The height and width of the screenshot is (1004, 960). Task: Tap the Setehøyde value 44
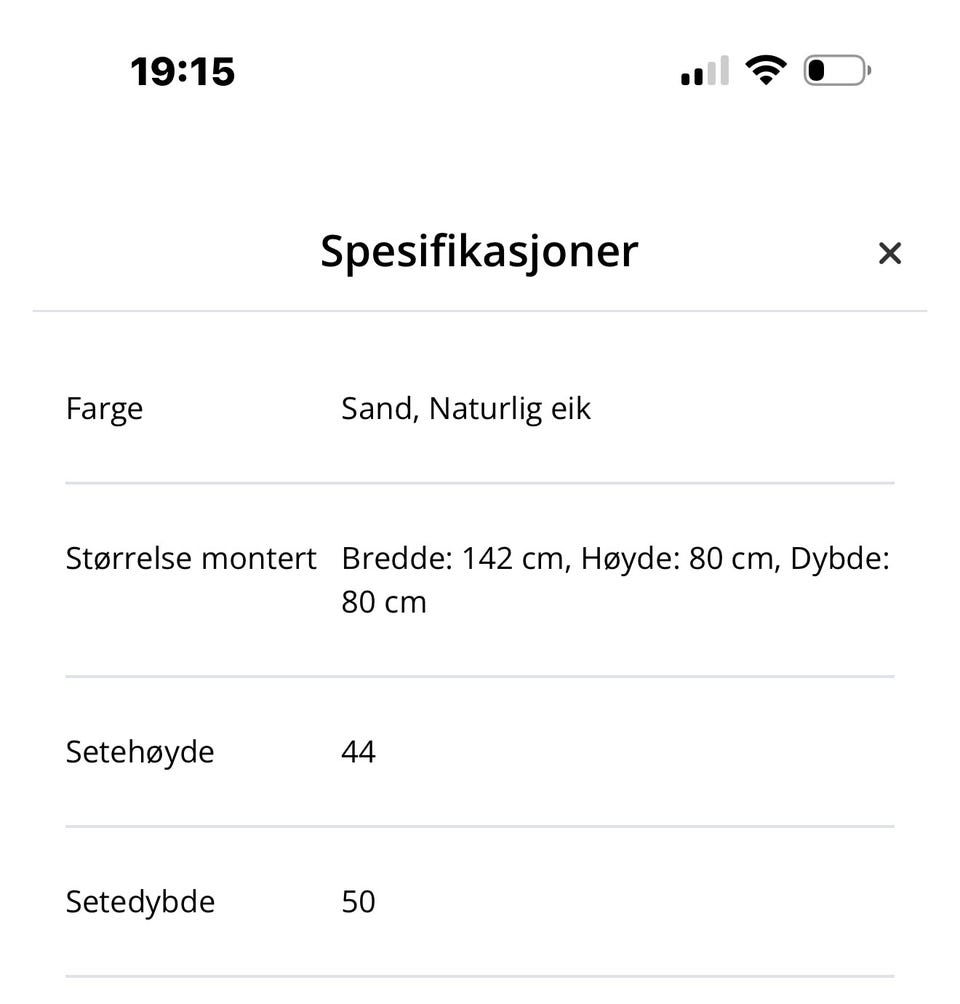(358, 752)
